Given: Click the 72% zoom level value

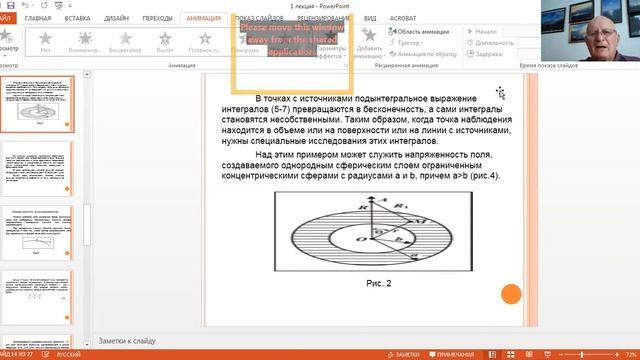Looking at the screenshot, I should (631, 355).
